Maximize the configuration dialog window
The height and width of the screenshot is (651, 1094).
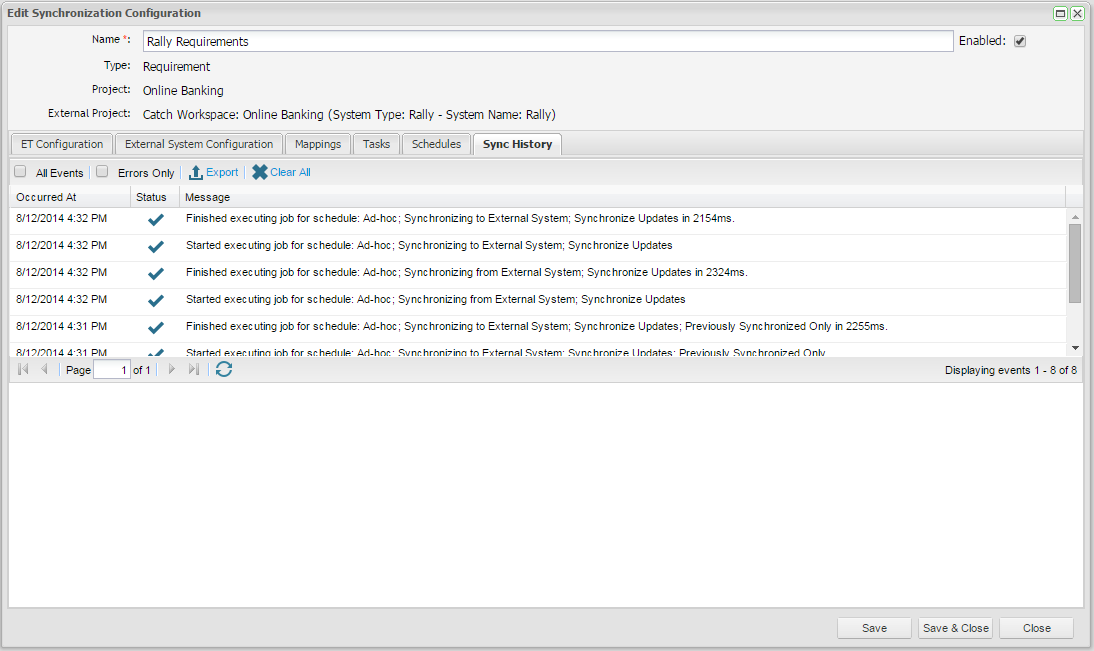click(1060, 14)
